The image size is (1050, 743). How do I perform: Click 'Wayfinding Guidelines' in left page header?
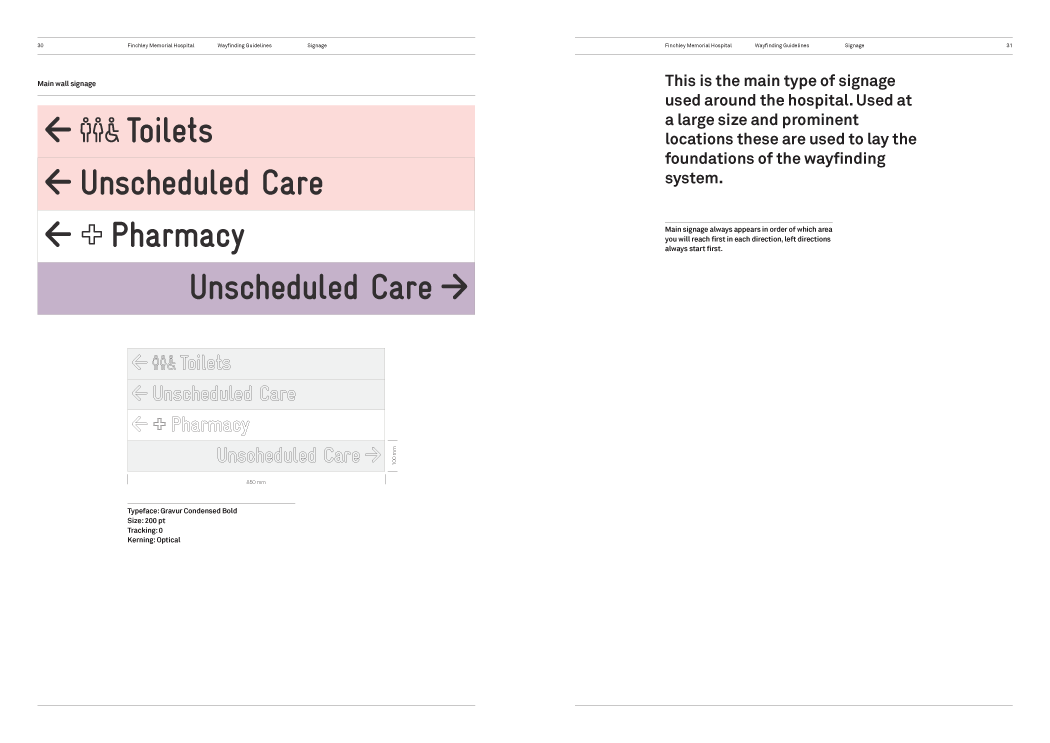click(244, 46)
